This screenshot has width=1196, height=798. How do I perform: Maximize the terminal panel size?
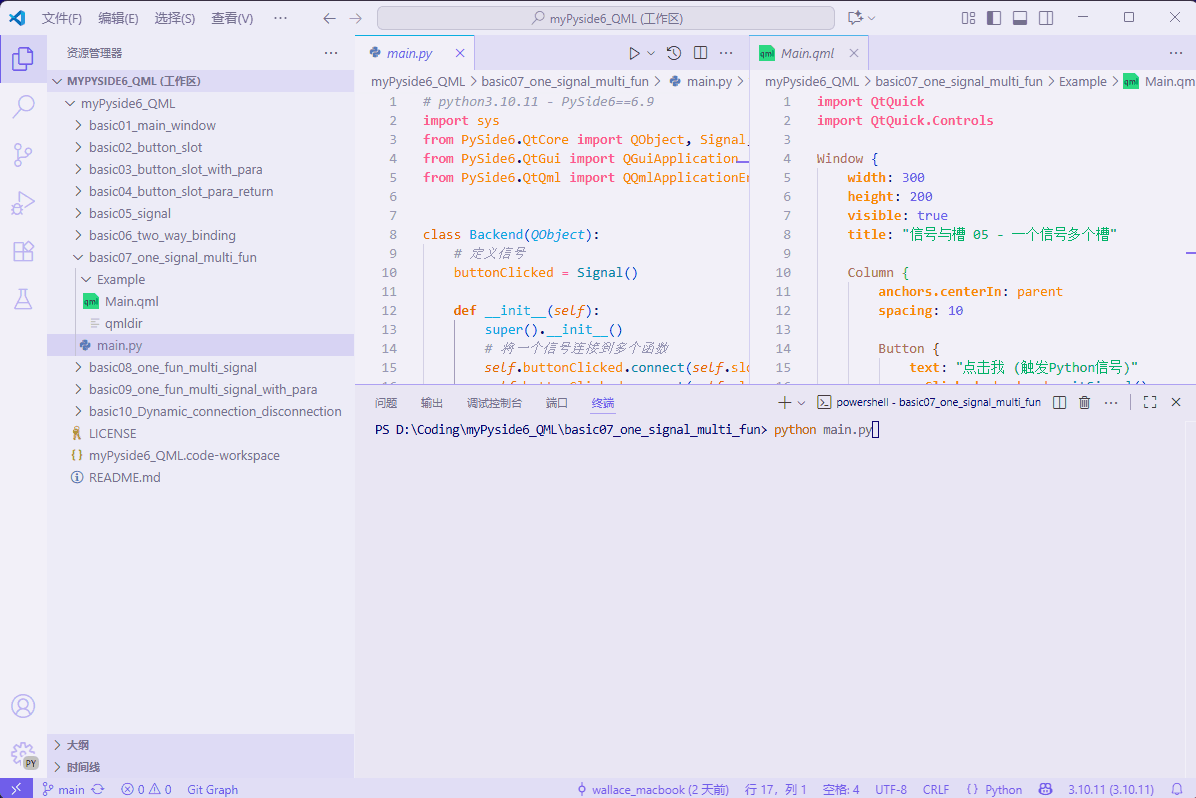tap(1150, 402)
